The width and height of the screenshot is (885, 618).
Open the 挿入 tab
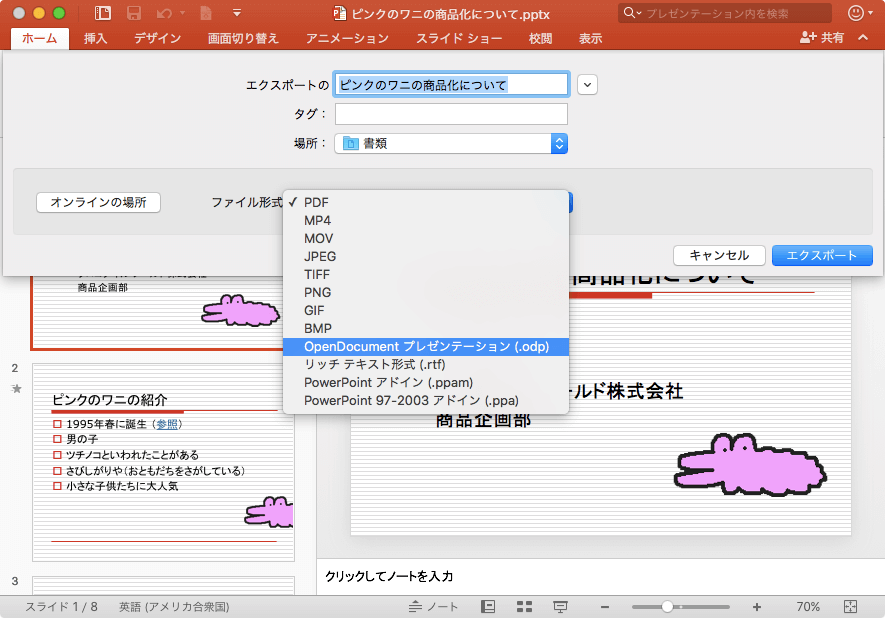pyautogui.click(x=95, y=38)
